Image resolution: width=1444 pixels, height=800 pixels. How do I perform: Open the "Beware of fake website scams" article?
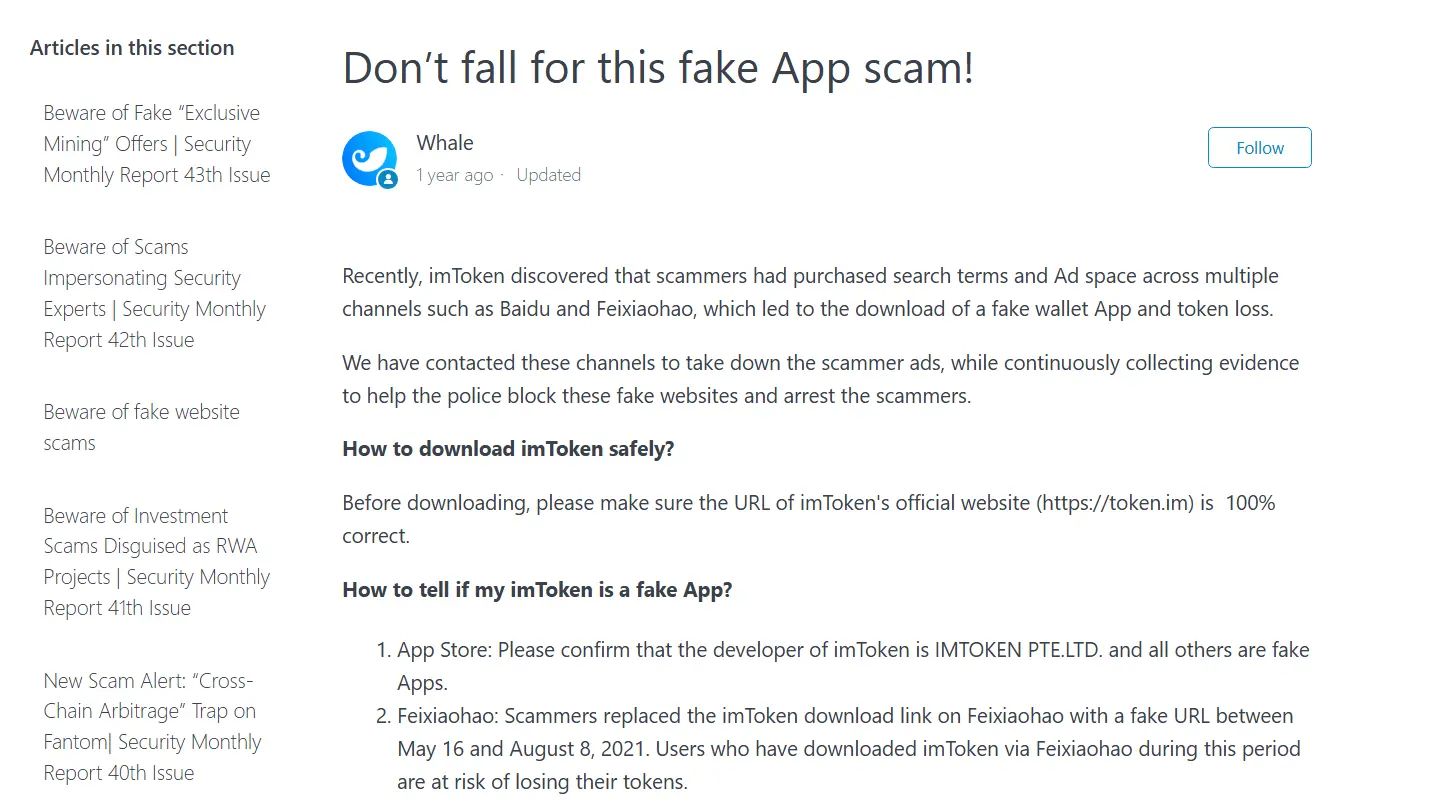pos(141,426)
